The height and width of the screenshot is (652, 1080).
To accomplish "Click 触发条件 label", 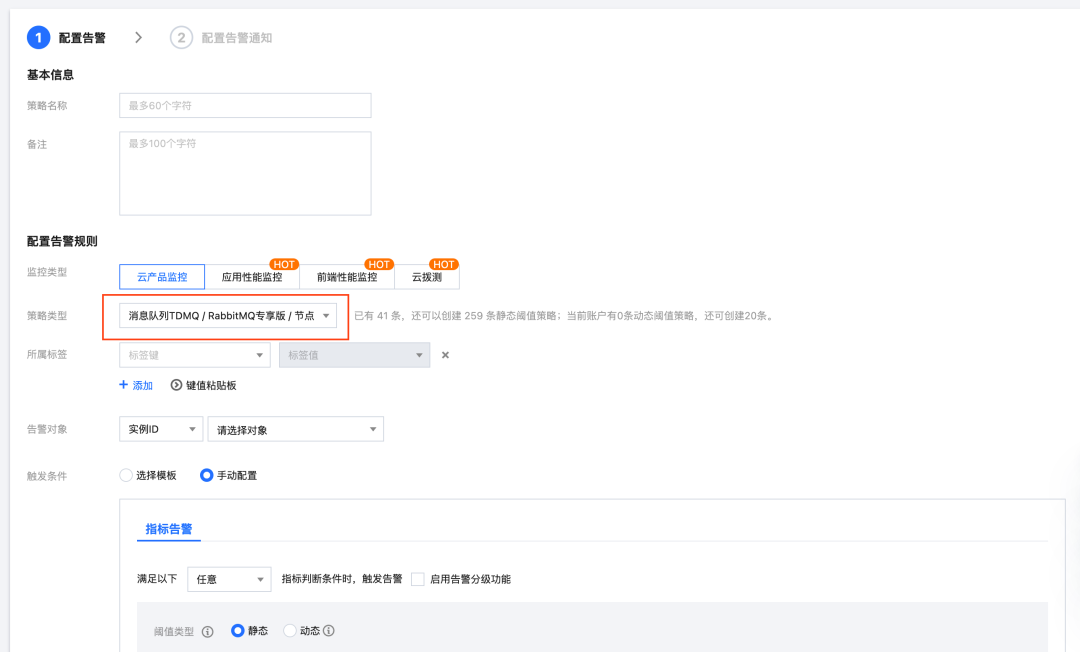I will pyautogui.click(x=47, y=476).
